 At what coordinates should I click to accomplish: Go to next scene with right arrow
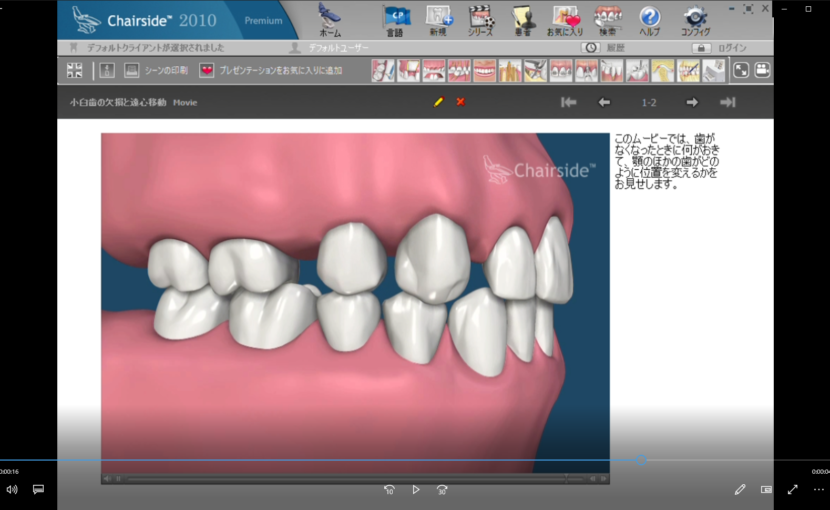[692, 102]
